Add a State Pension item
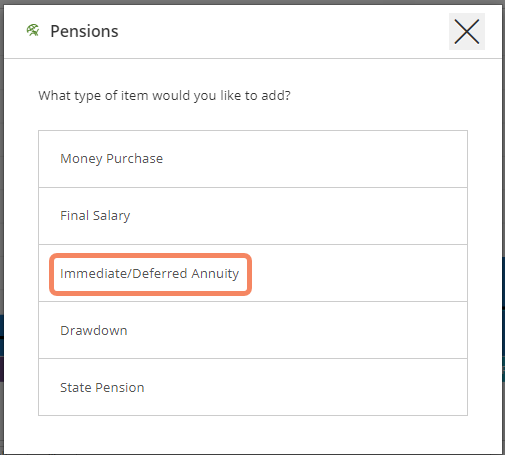Image resolution: width=505 pixels, height=455 pixels. (x=253, y=387)
